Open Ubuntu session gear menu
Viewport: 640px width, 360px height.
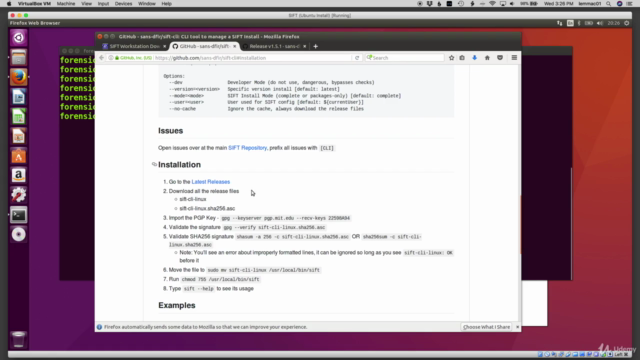[627, 23]
